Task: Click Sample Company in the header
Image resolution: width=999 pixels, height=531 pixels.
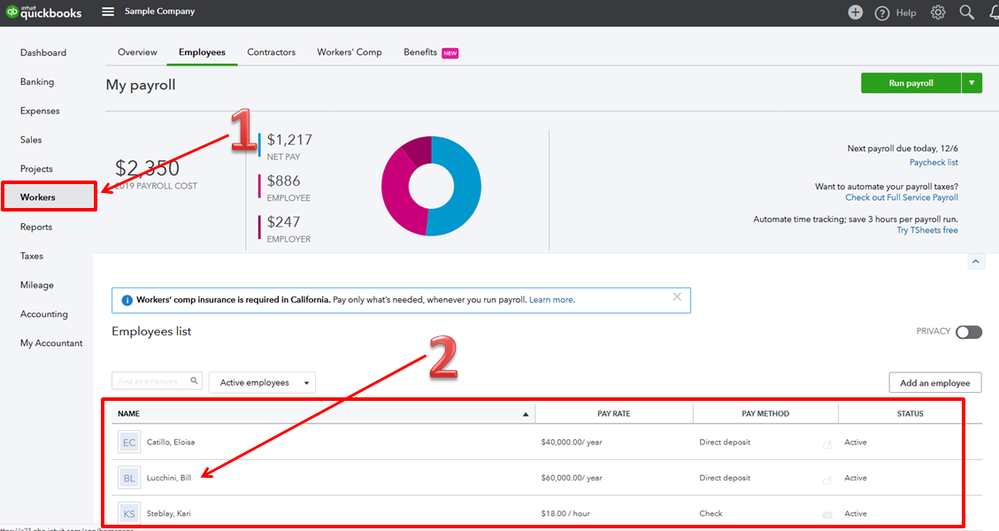Action: coord(160,11)
